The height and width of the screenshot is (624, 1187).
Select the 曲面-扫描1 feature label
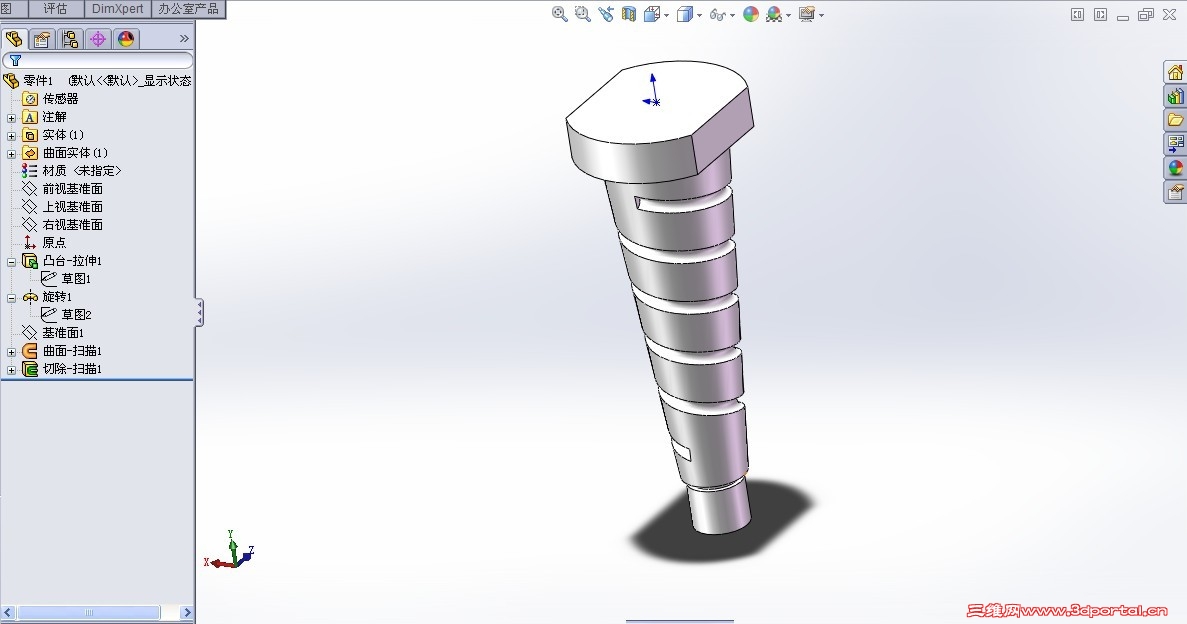[x=73, y=351]
